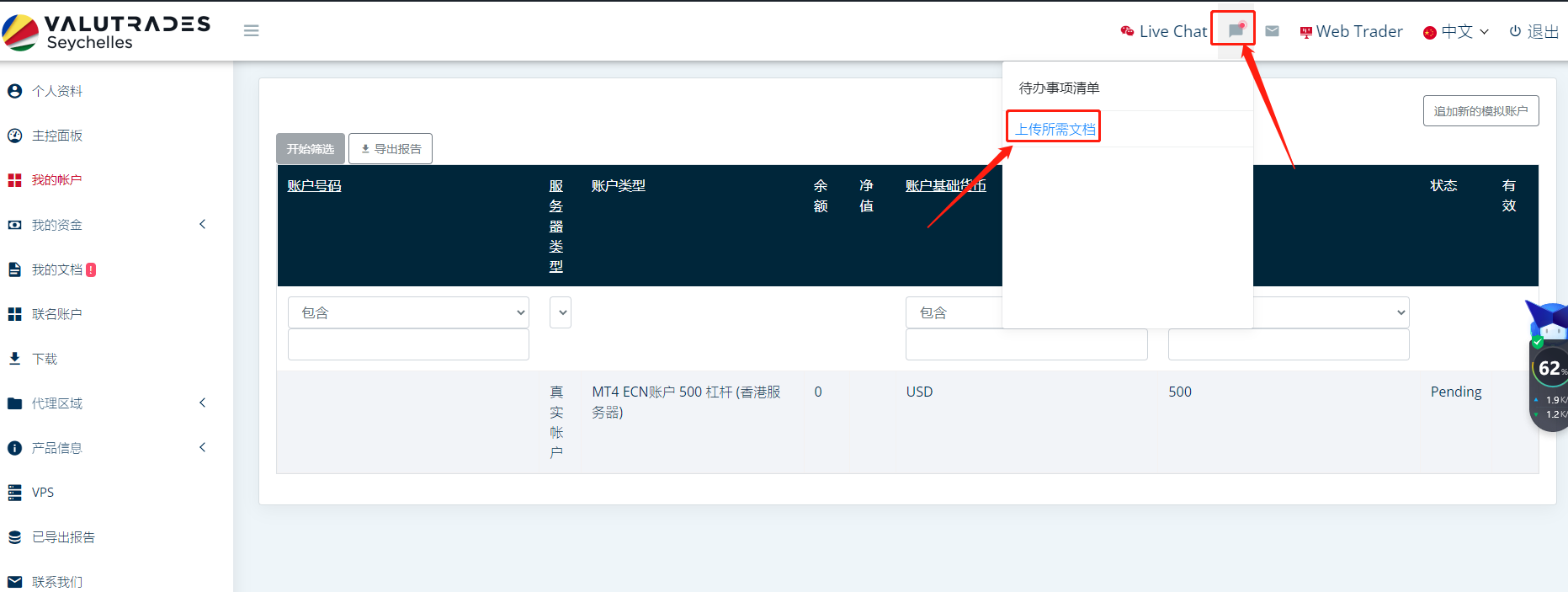1568x592 pixels.
Task: Click the MT4 ECN账户 500 杠杆 cell
Action: point(686,402)
